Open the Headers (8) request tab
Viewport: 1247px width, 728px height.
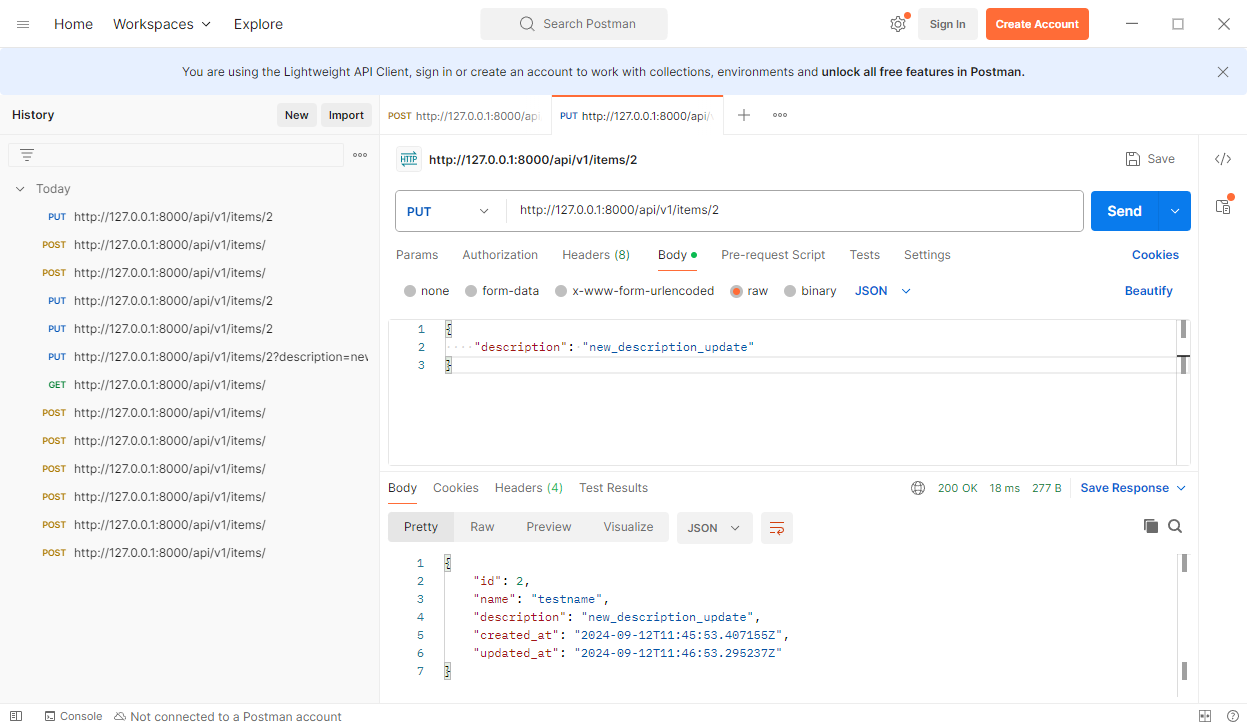tap(596, 255)
